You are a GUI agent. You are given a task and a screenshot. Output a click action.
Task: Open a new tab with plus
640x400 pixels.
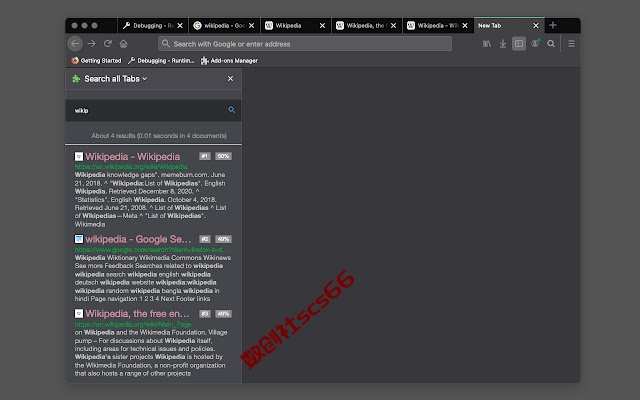[x=553, y=25]
